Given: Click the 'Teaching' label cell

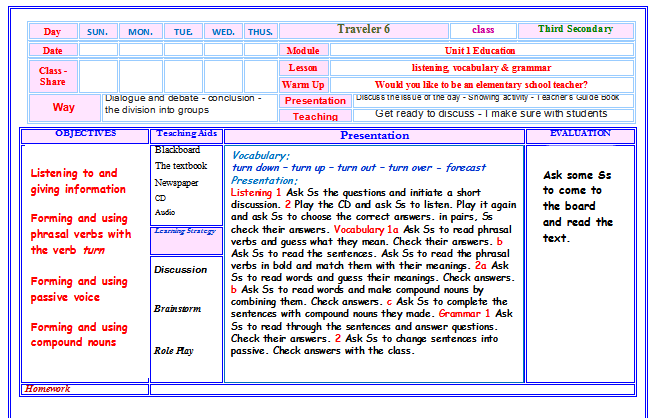Looking at the screenshot, I should coord(315,116).
